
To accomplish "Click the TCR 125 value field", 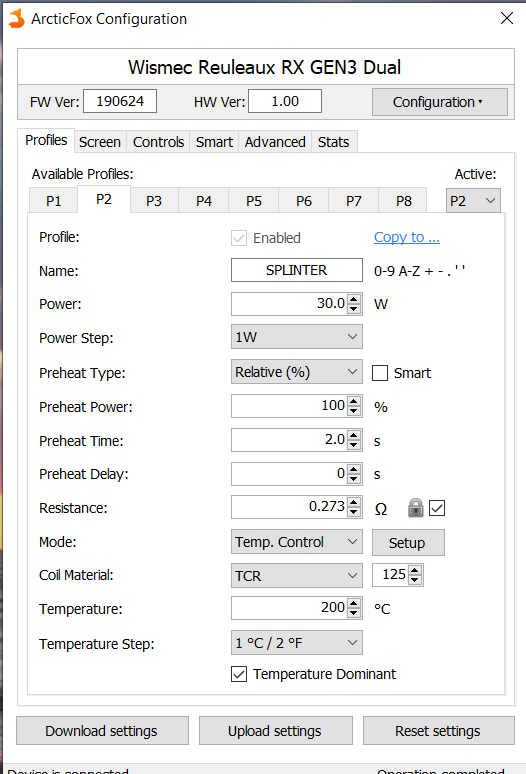I will tap(391, 575).
